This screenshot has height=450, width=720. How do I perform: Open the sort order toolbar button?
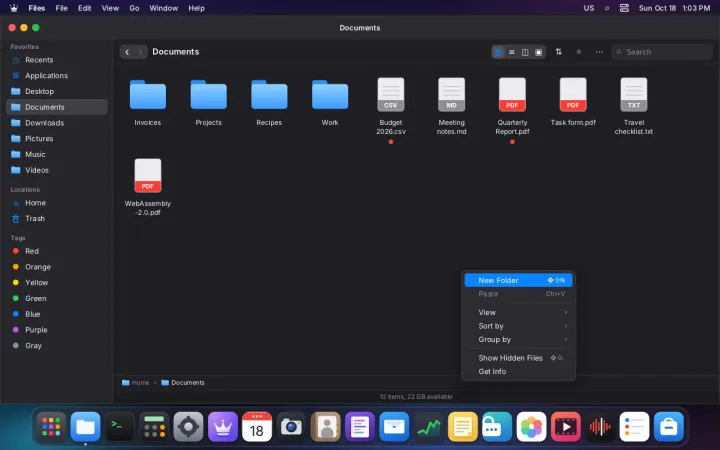(x=558, y=52)
